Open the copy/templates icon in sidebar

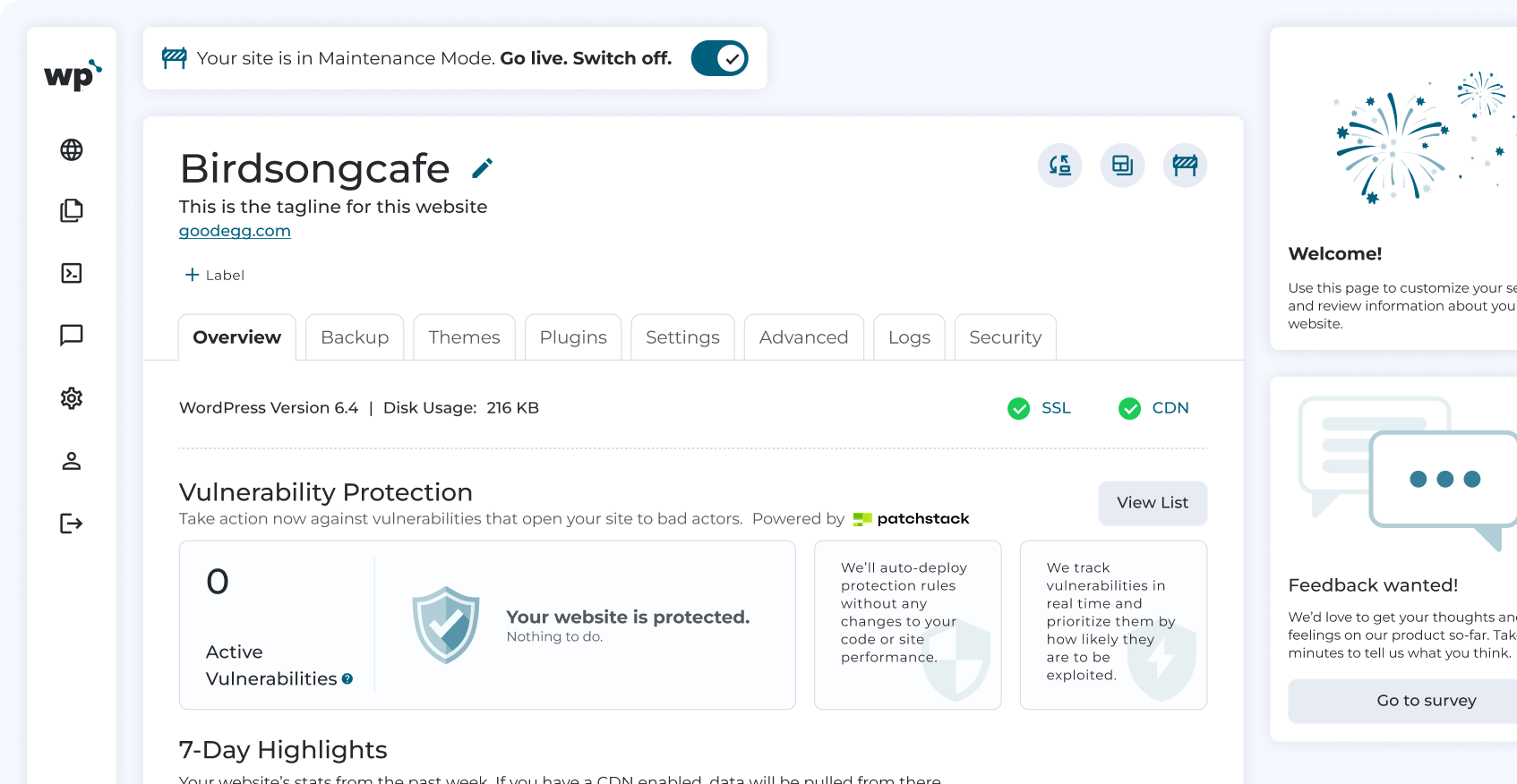click(x=72, y=211)
